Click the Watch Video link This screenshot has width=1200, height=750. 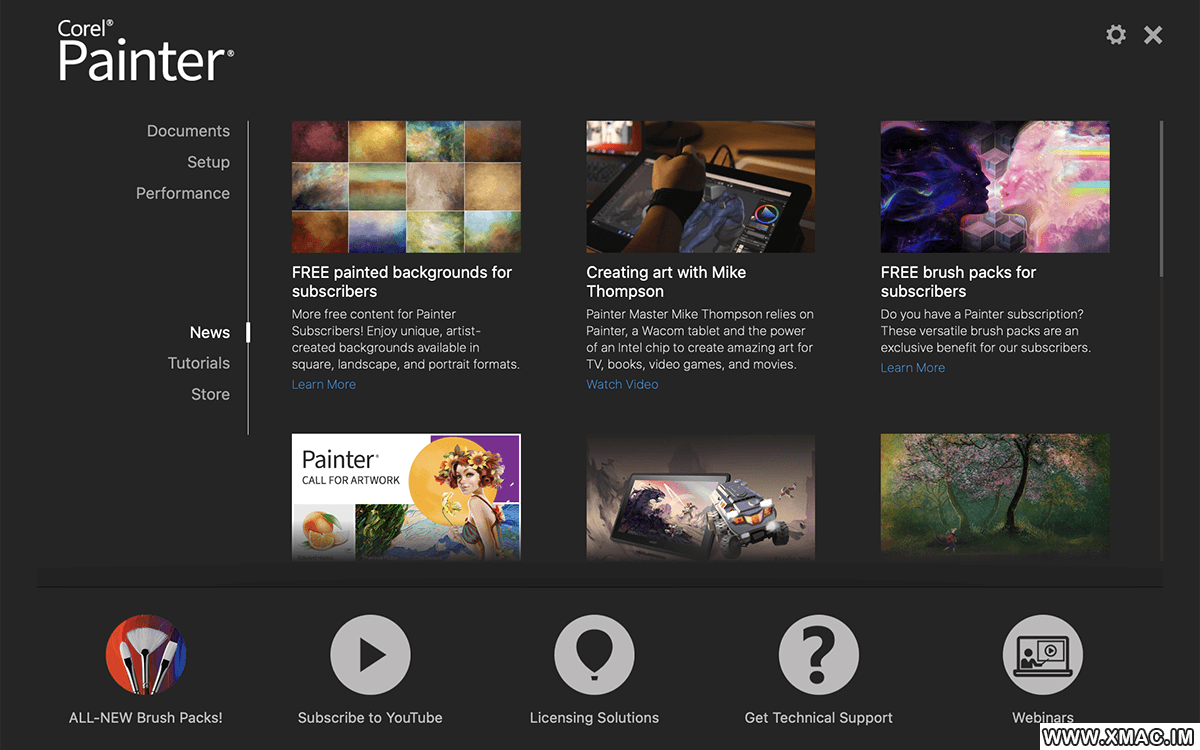622,384
